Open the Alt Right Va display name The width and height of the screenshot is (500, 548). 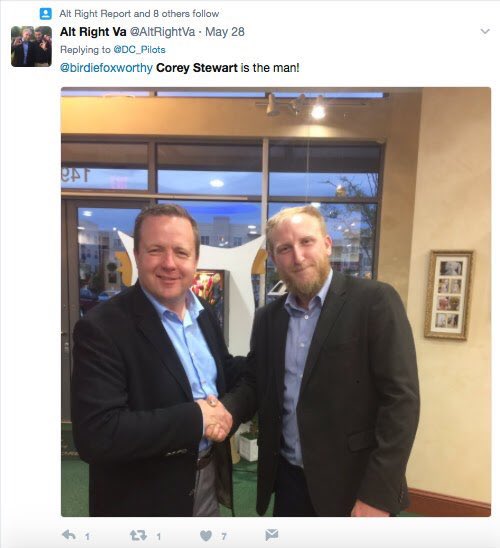click(93, 32)
